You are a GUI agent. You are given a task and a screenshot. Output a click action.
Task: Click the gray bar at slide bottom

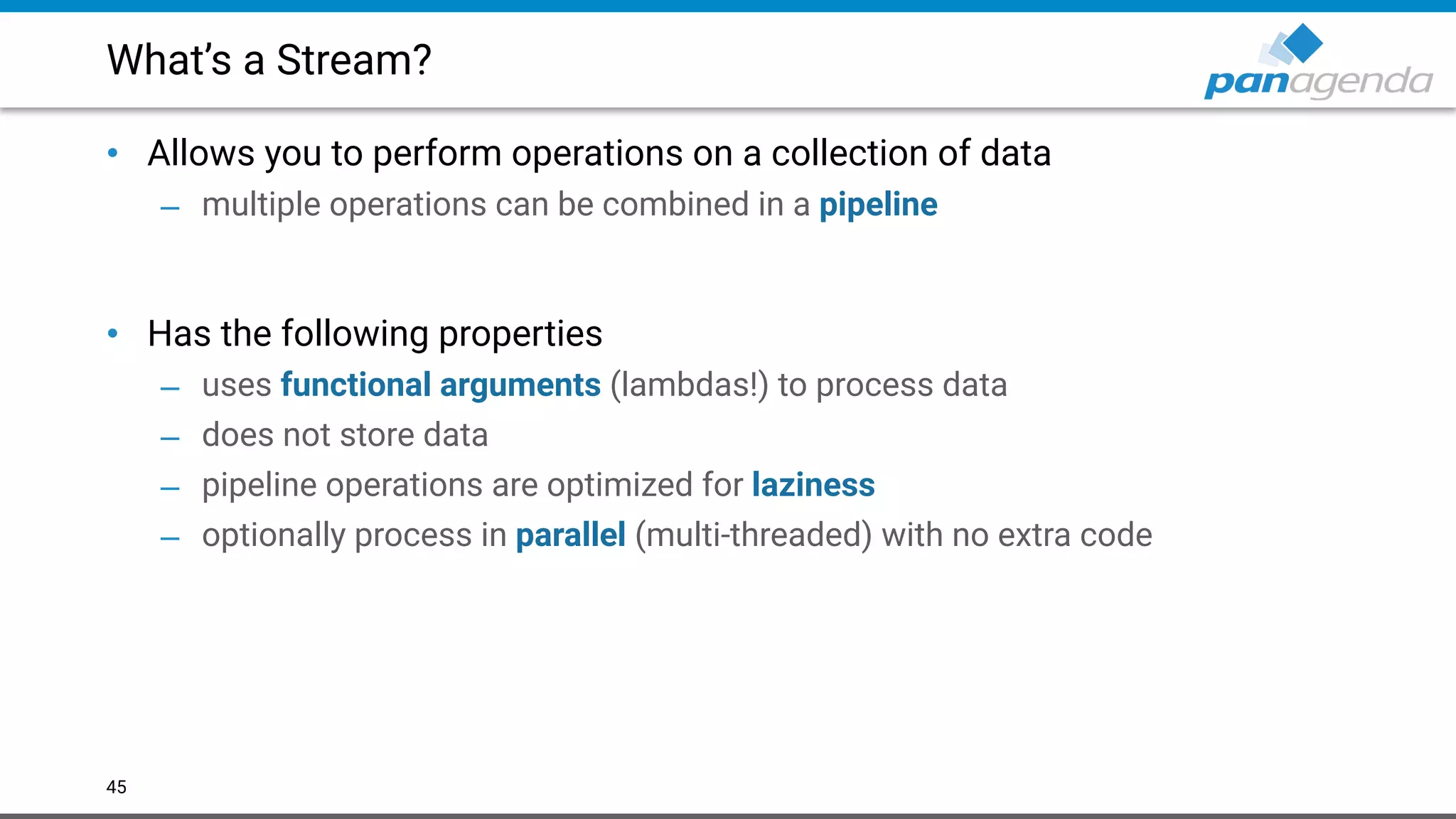click(728, 815)
